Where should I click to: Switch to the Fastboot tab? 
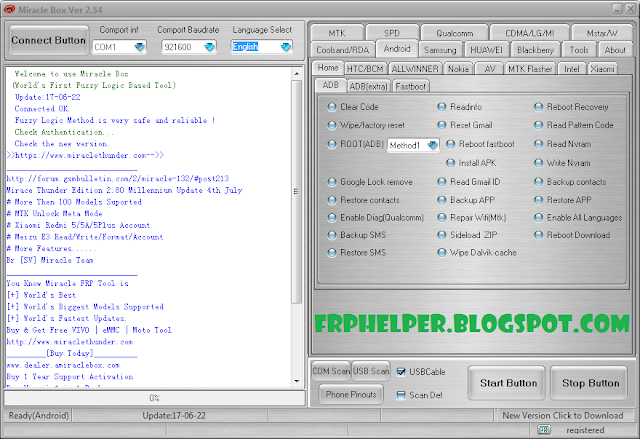coord(410,86)
